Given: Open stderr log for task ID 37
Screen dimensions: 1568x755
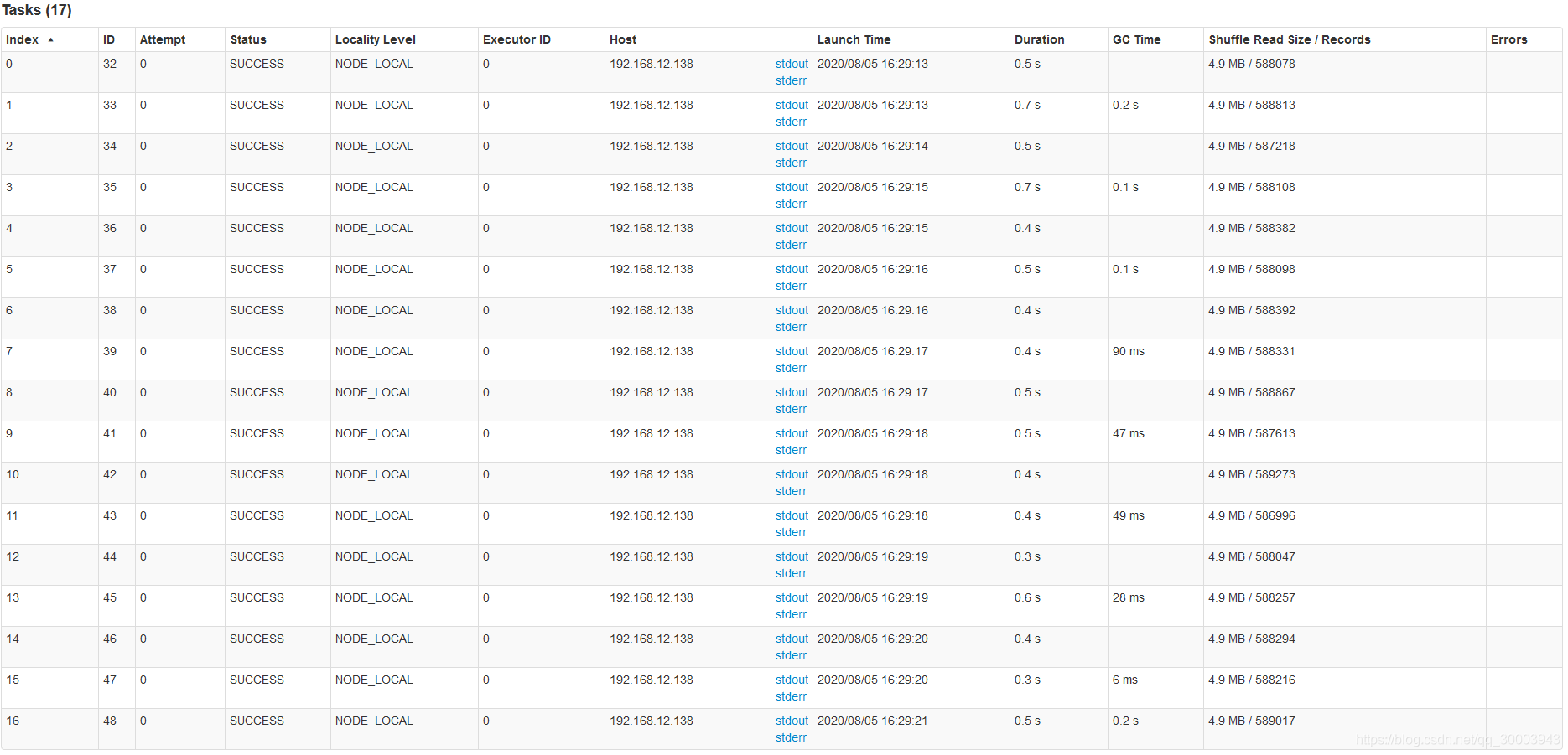Looking at the screenshot, I should tap(791, 286).
